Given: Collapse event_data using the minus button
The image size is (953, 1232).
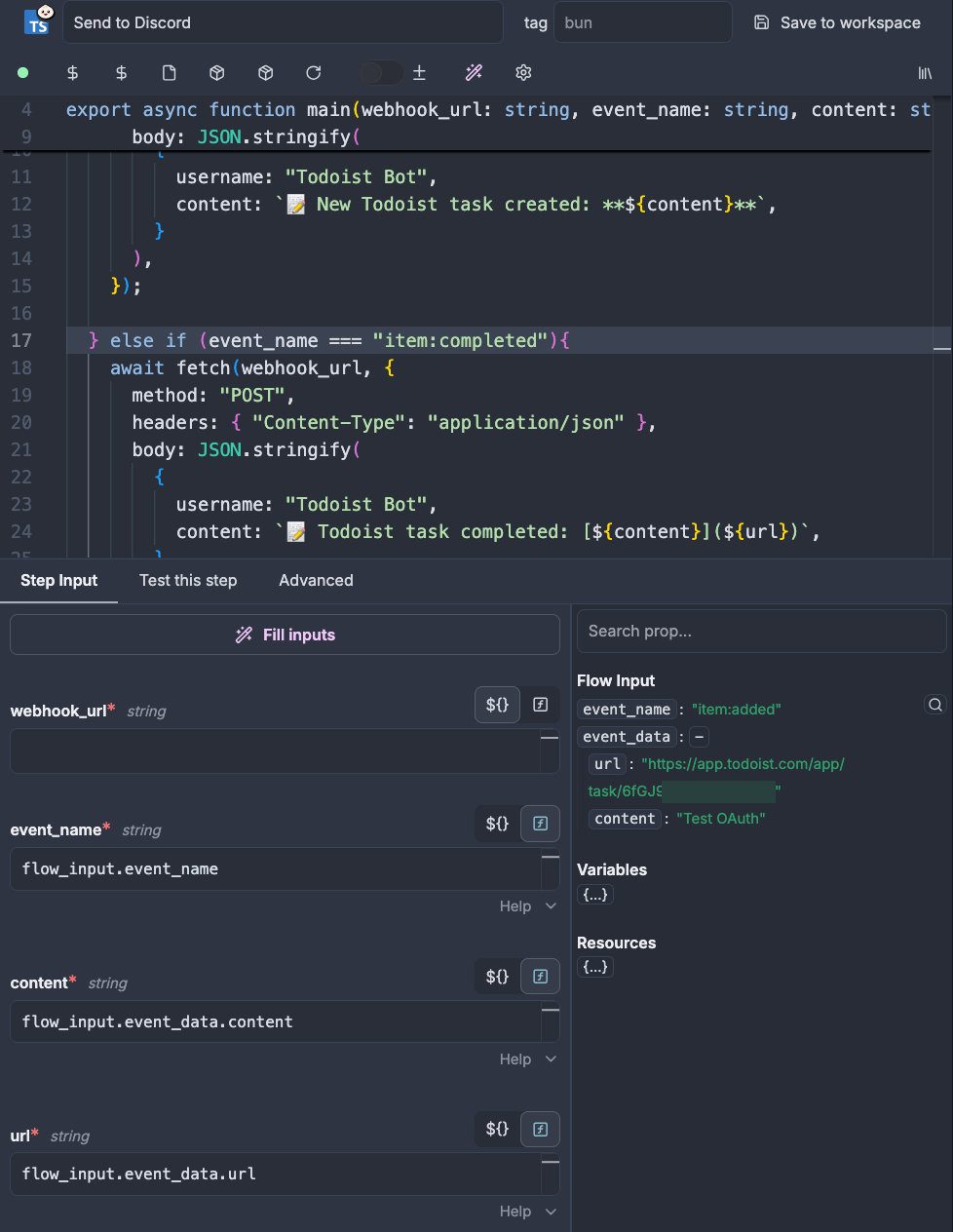Looking at the screenshot, I should pos(699,737).
